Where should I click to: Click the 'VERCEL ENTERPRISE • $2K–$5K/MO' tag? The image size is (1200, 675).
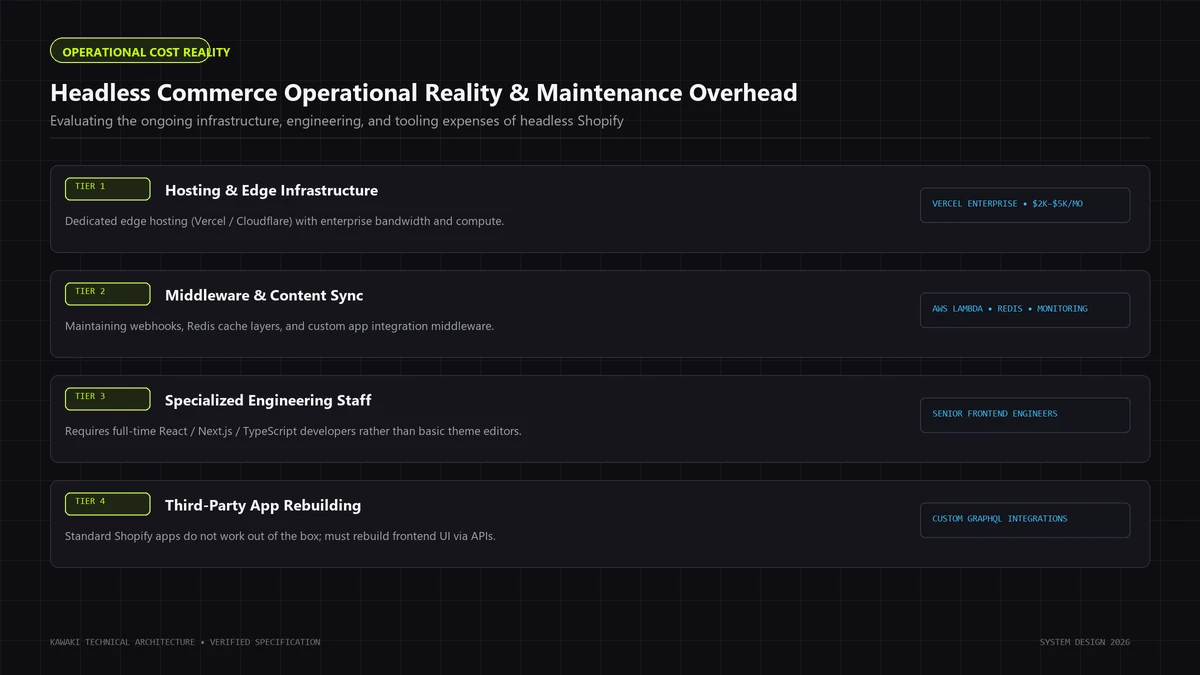click(1025, 205)
